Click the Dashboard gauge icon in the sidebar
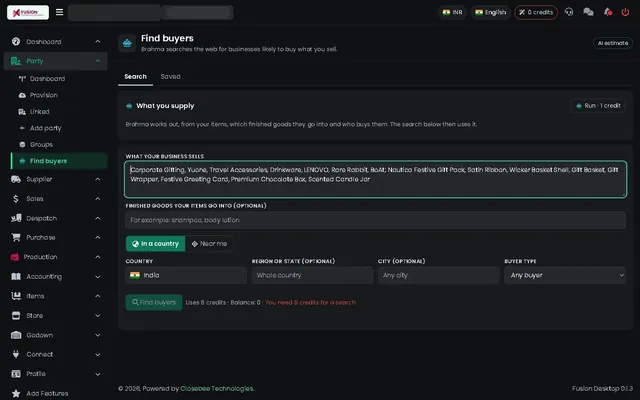 point(16,41)
